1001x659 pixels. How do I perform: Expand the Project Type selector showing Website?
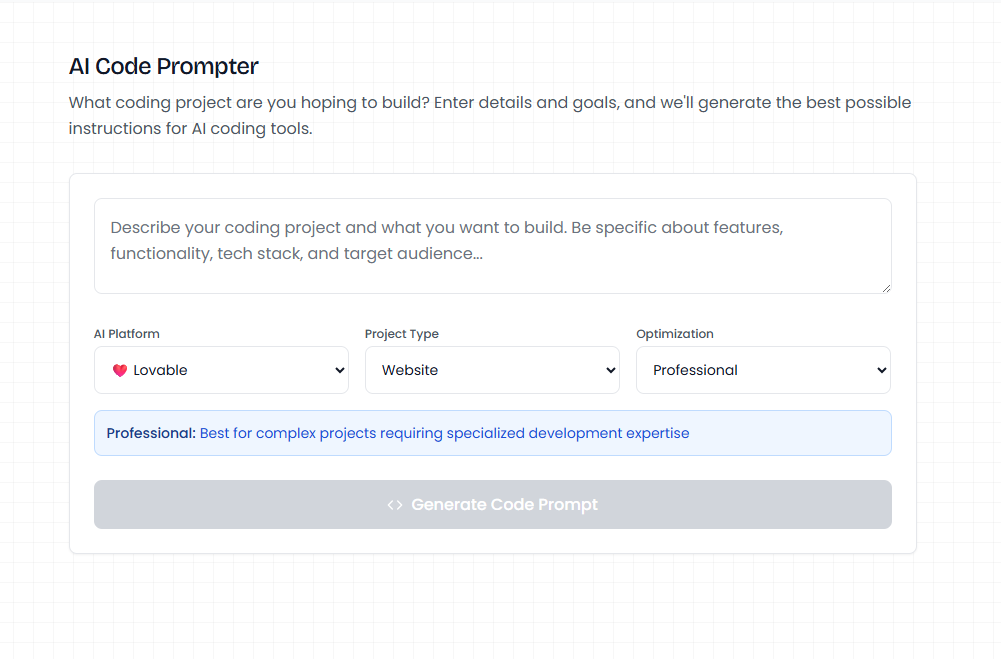pyautogui.click(x=492, y=370)
